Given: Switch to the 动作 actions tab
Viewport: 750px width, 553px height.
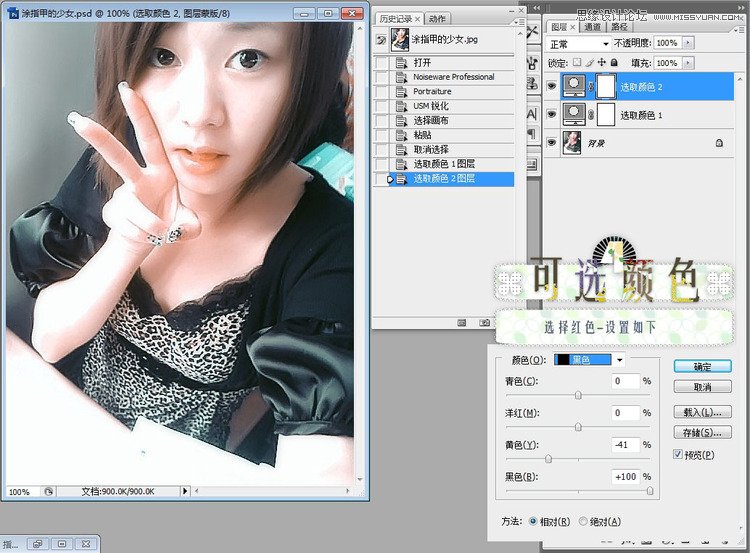Looking at the screenshot, I should click(x=437, y=19).
